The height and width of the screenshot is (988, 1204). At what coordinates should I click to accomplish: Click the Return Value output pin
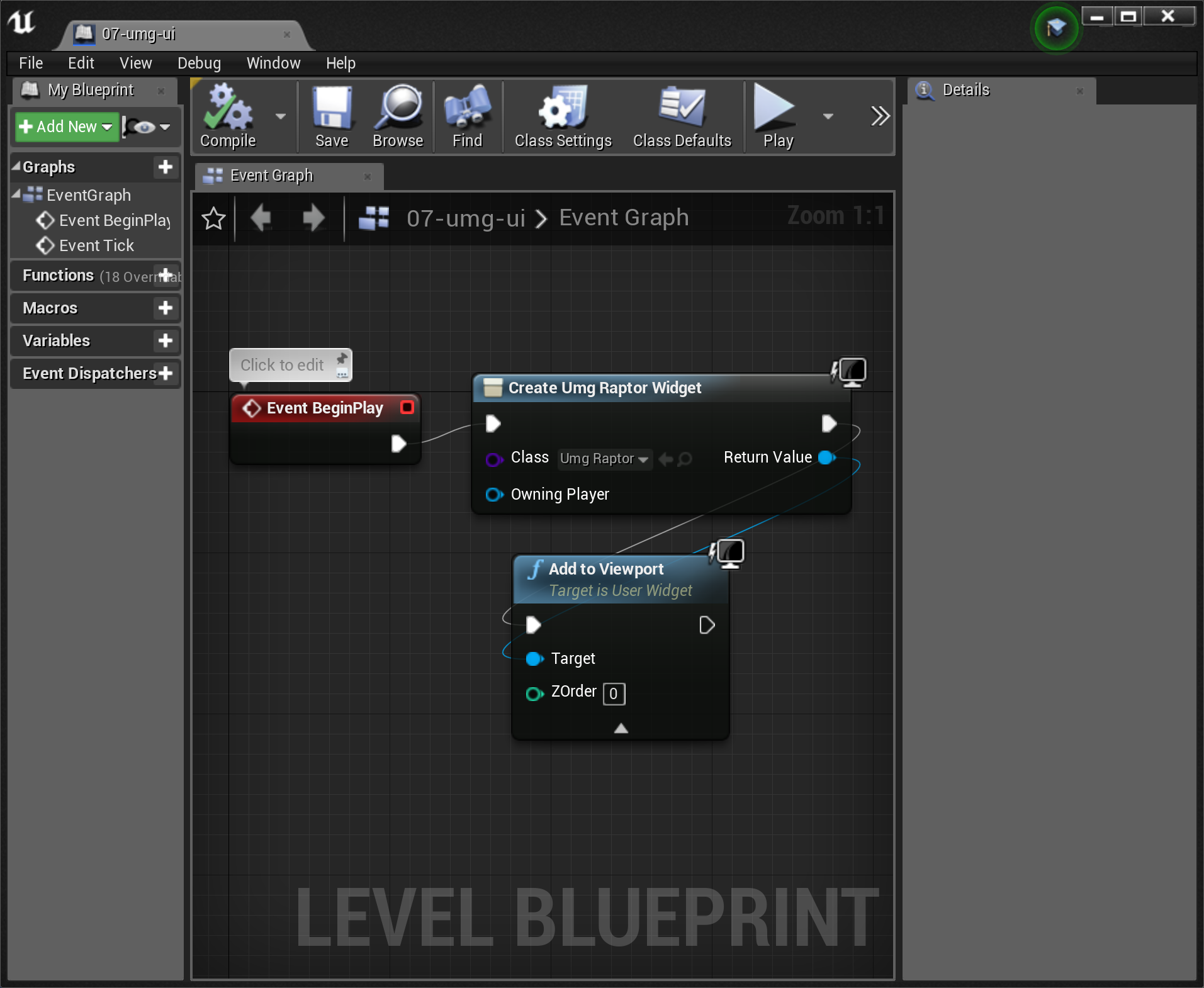click(826, 458)
